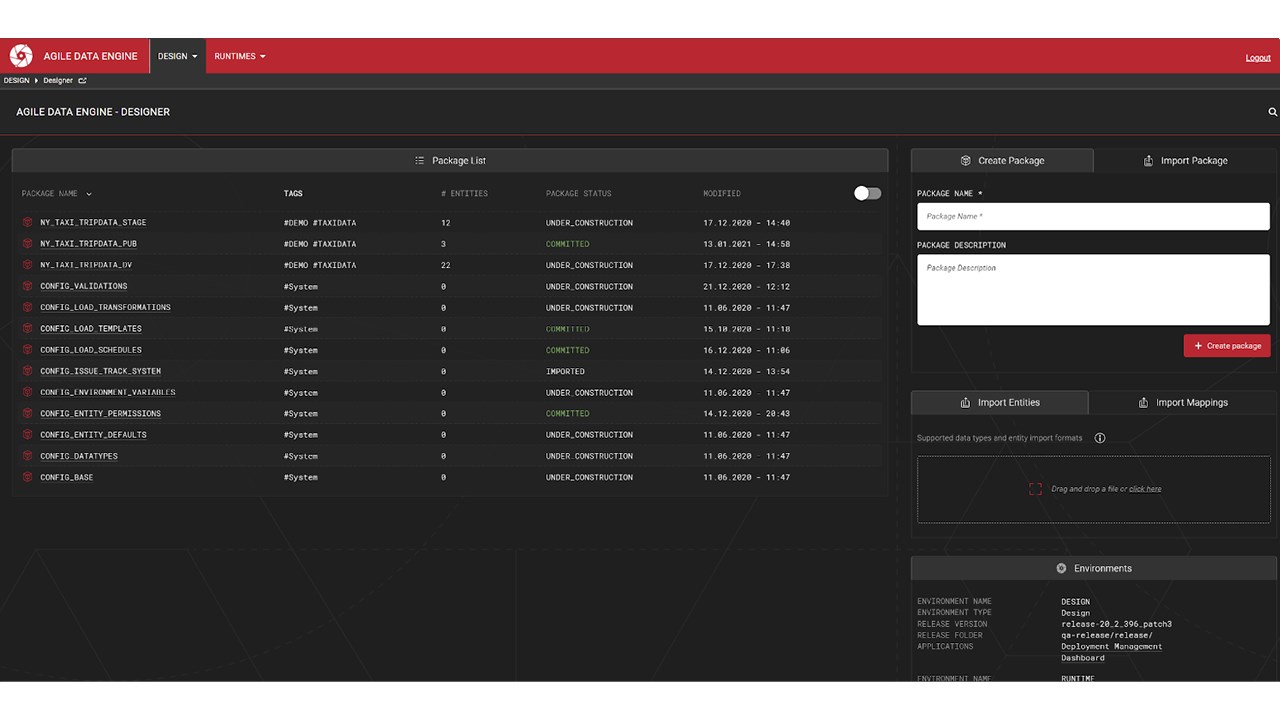This screenshot has height=720, width=1280.
Task: Click inside the Package Name input field
Action: [1093, 216]
